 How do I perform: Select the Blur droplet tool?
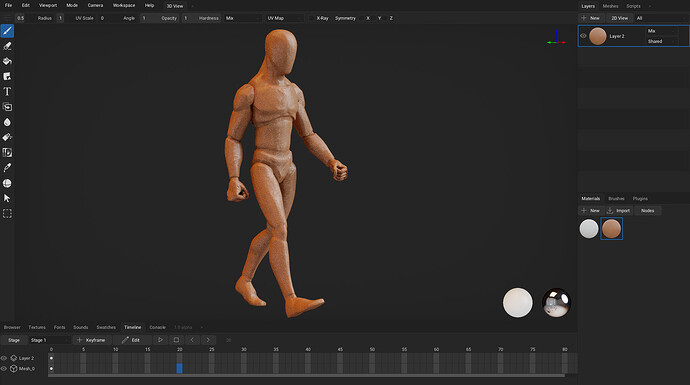point(7,122)
